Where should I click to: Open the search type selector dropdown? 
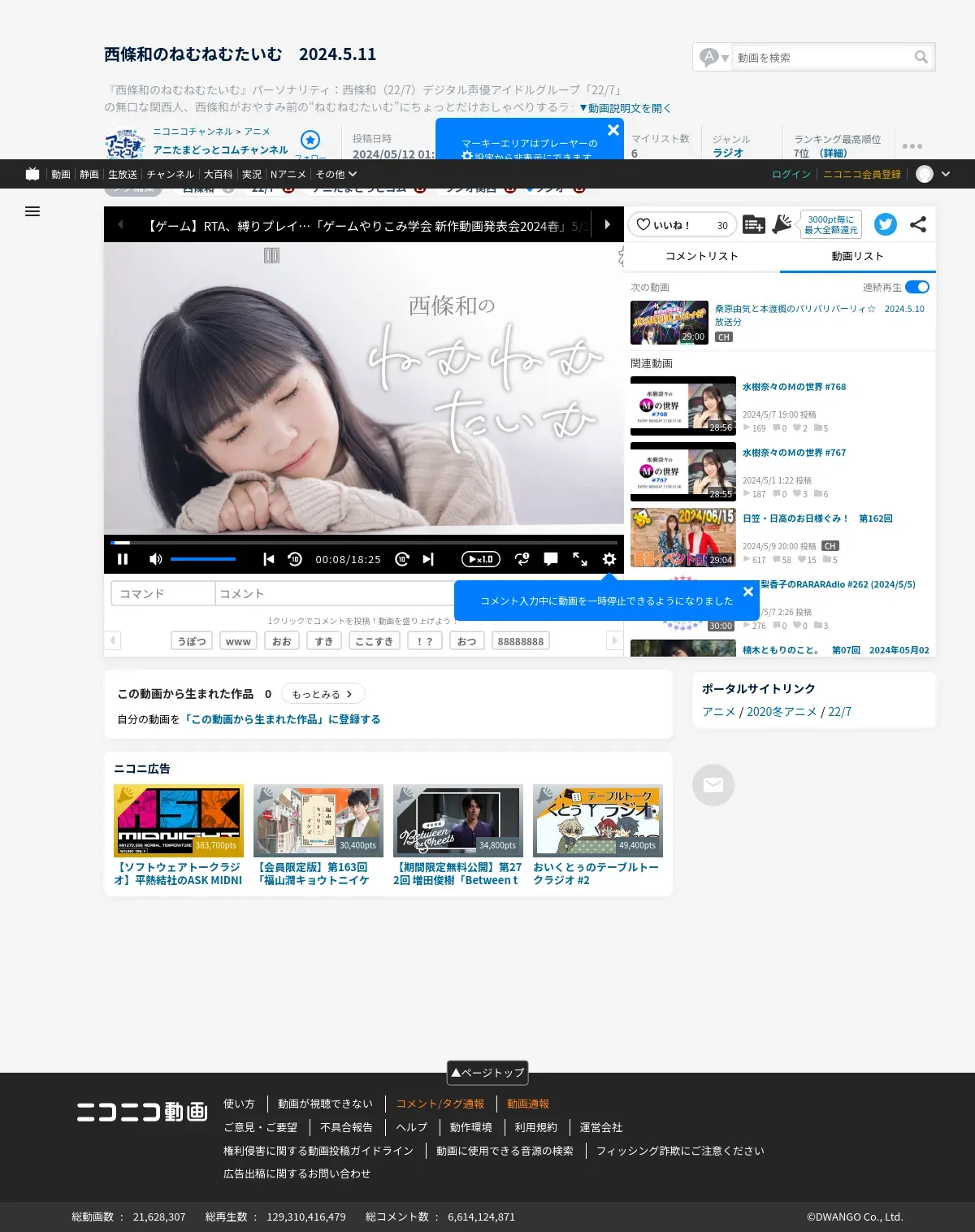tap(715, 57)
